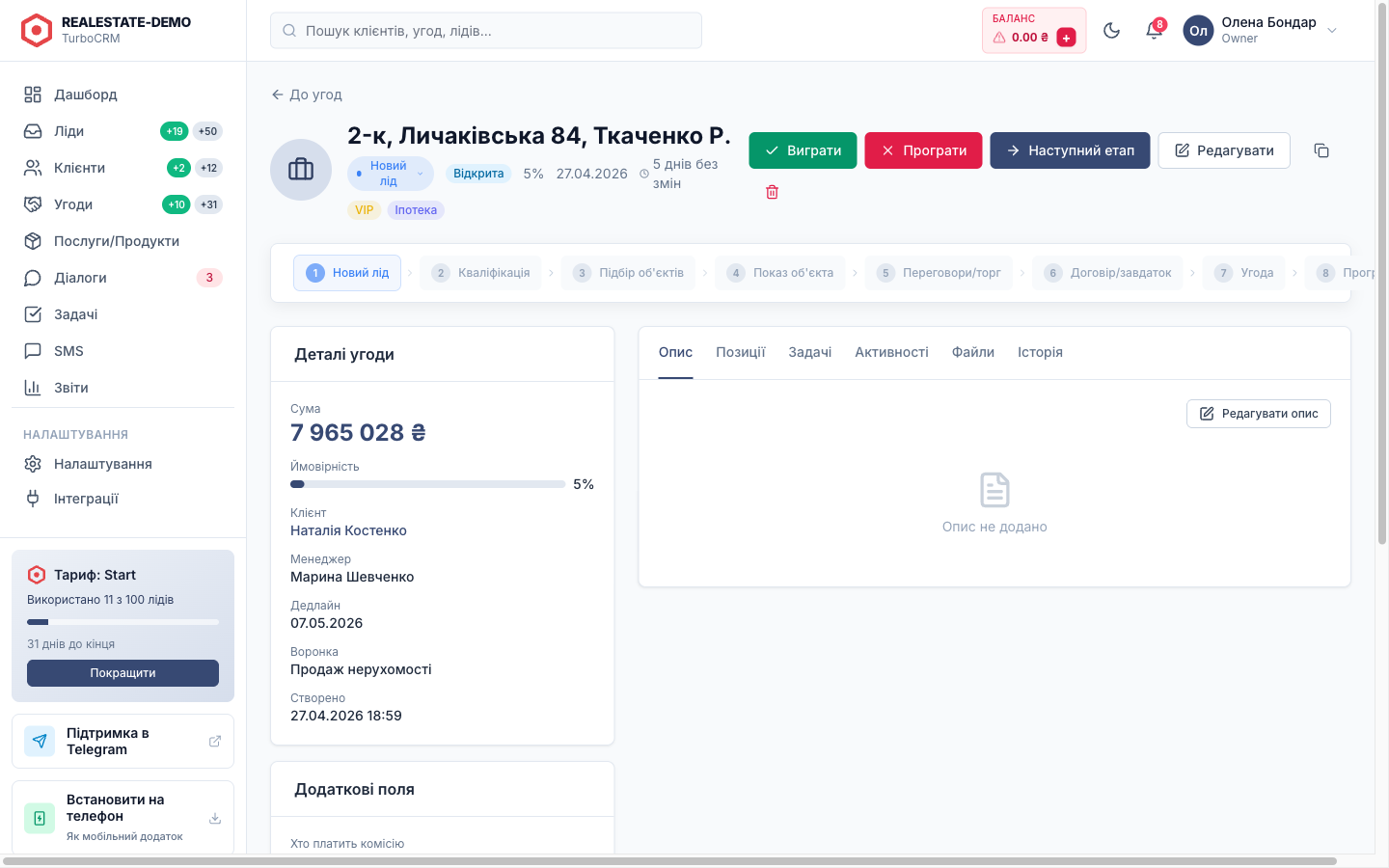
Task: Select pipeline stage Підбір об'єктів
Action: pos(628,273)
